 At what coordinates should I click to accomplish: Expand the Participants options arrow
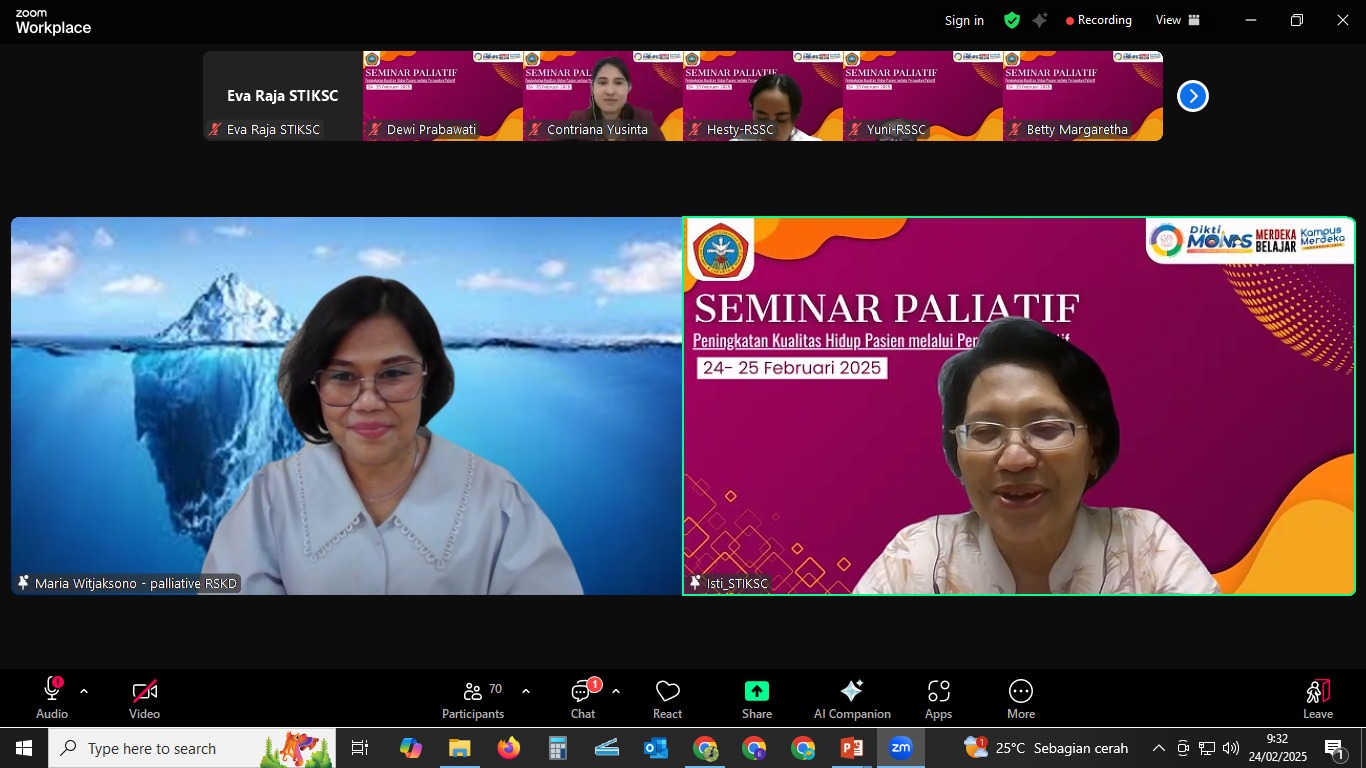(x=526, y=691)
